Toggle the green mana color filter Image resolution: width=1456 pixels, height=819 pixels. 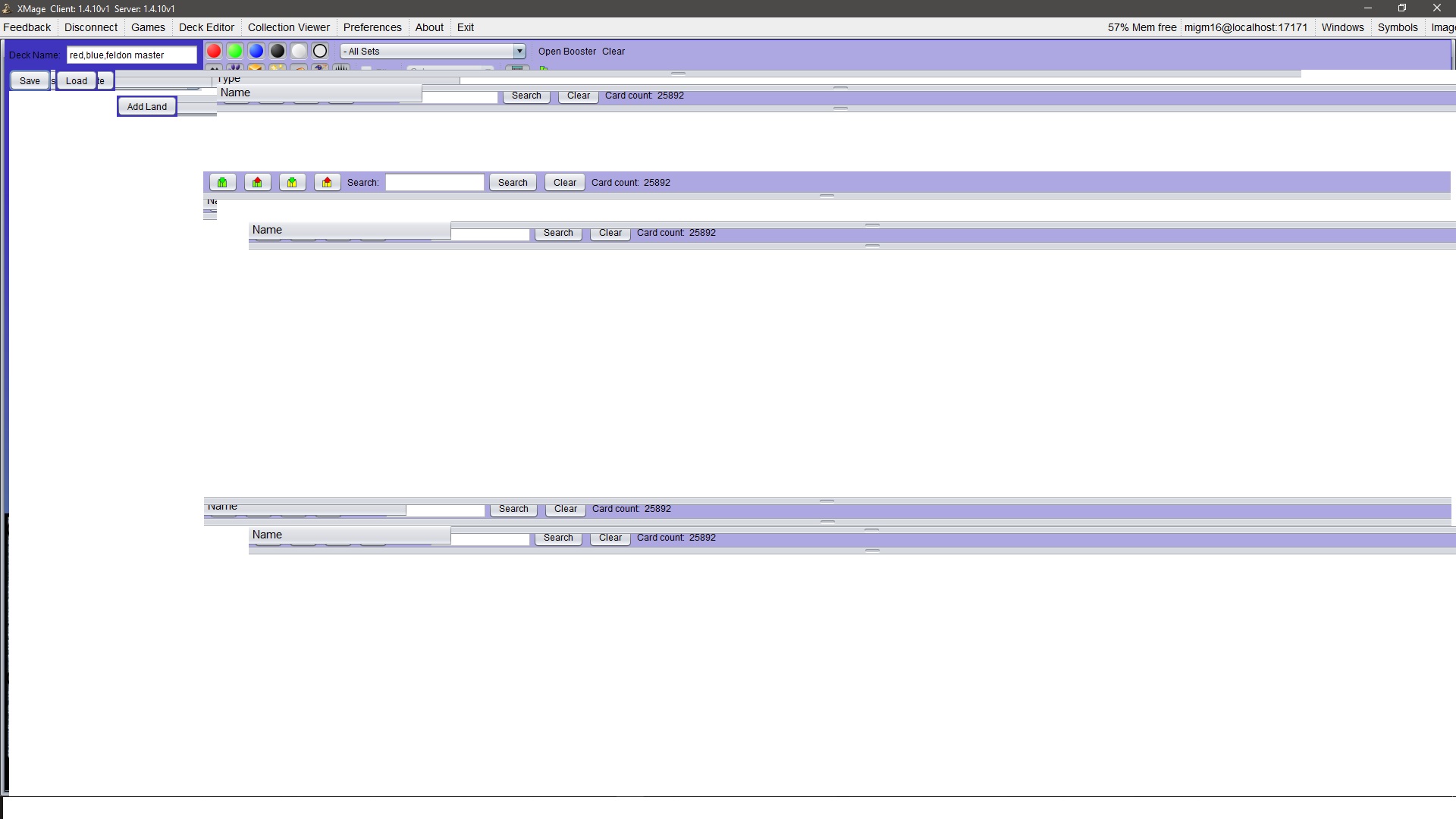click(235, 51)
